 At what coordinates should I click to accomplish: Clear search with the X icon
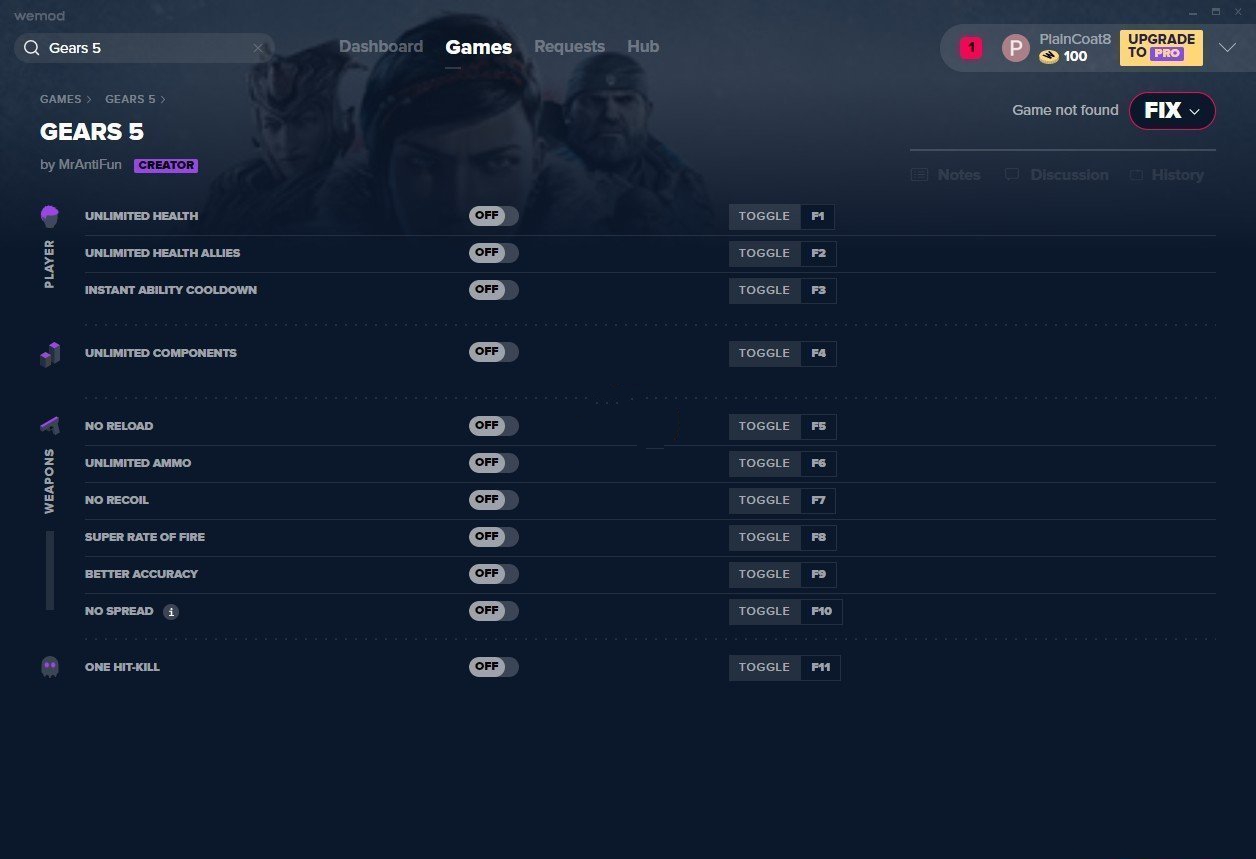258,48
